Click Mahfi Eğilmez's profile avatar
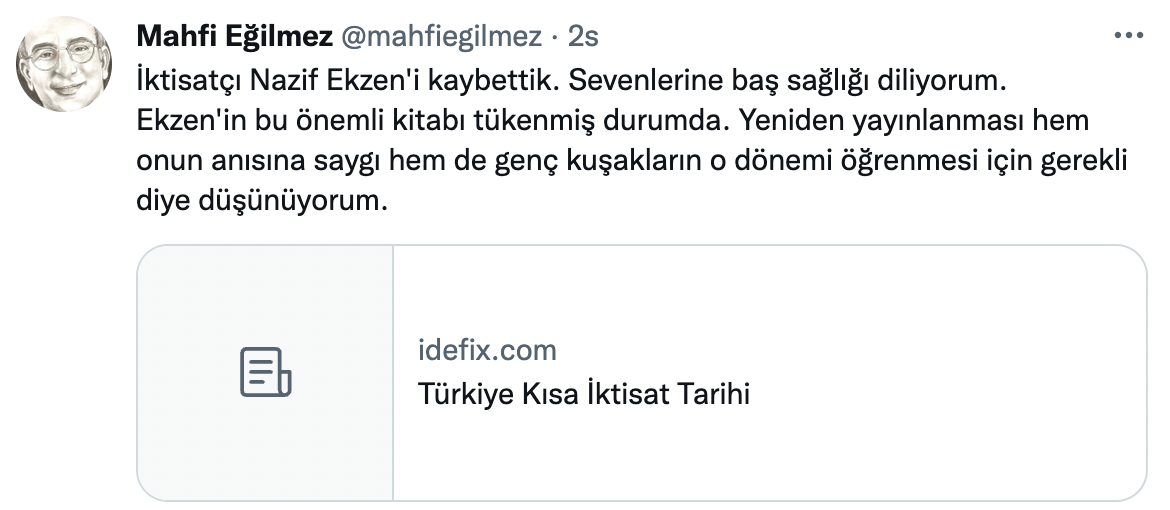The image size is (1170, 510). coord(64,62)
